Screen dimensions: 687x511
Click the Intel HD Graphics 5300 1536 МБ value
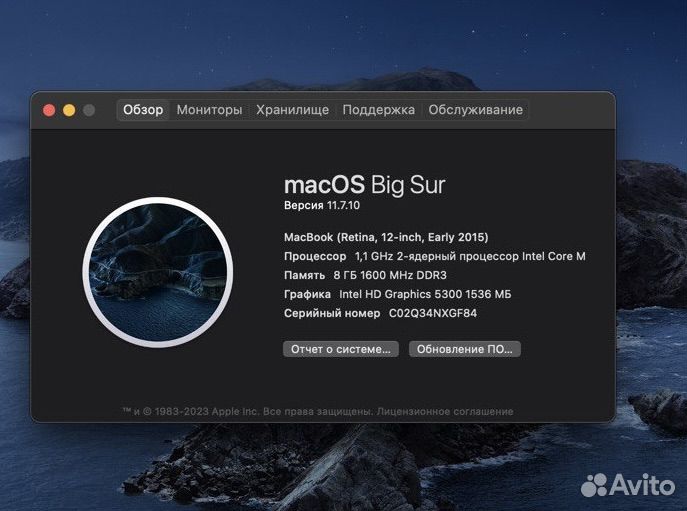click(425, 294)
